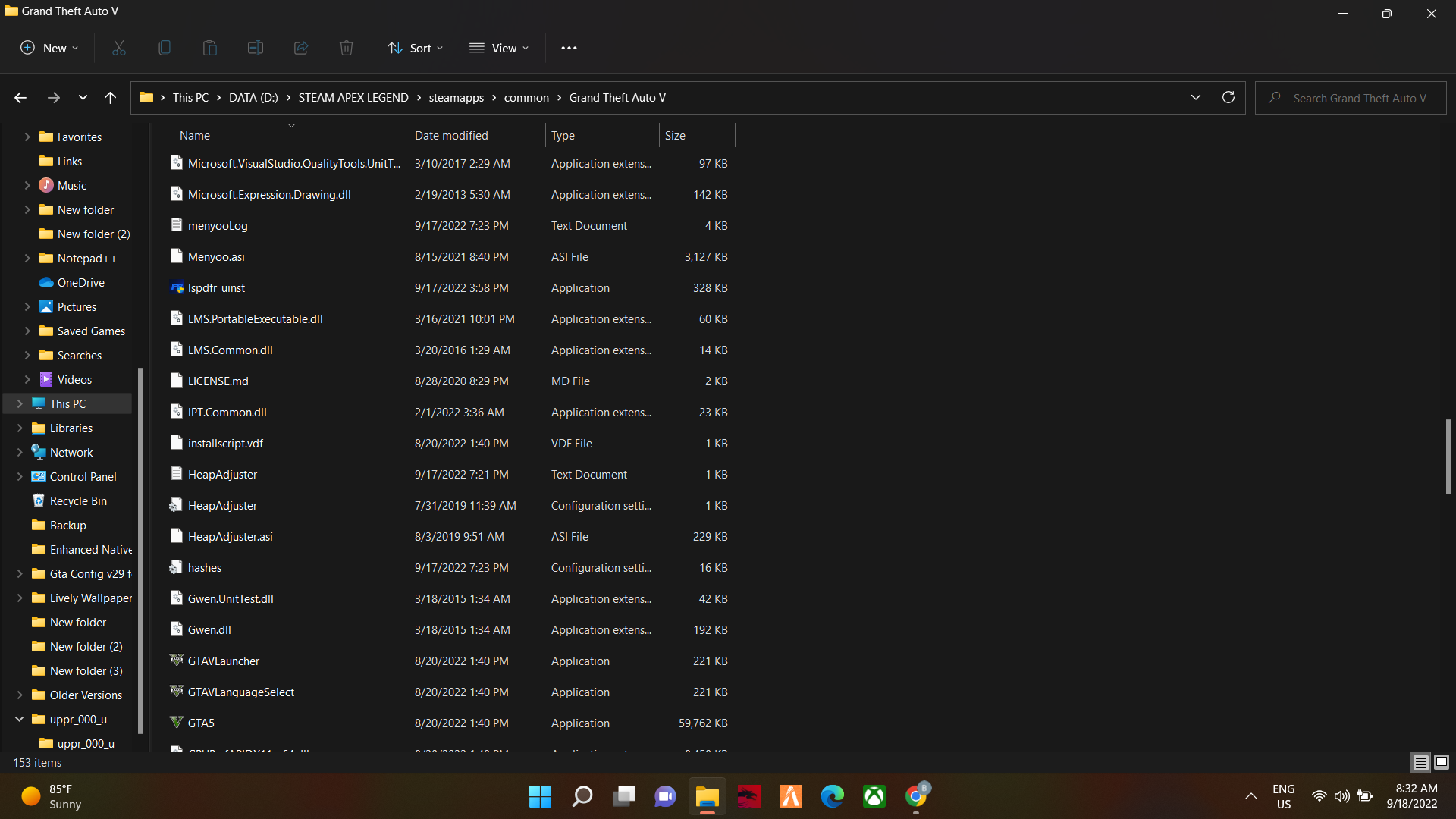Click the Delete trash can icon
This screenshot has width=1456, height=819.
[x=347, y=48]
